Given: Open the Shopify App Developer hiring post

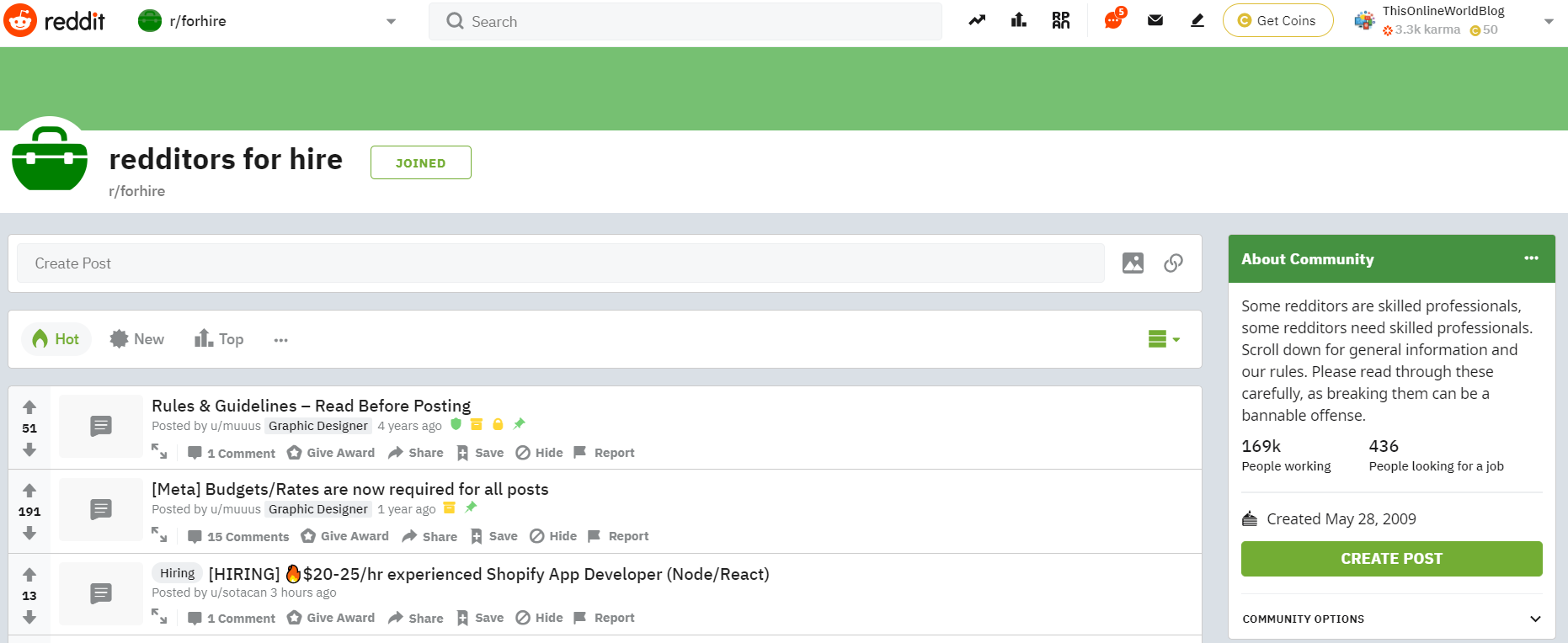Looking at the screenshot, I should click(488, 574).
